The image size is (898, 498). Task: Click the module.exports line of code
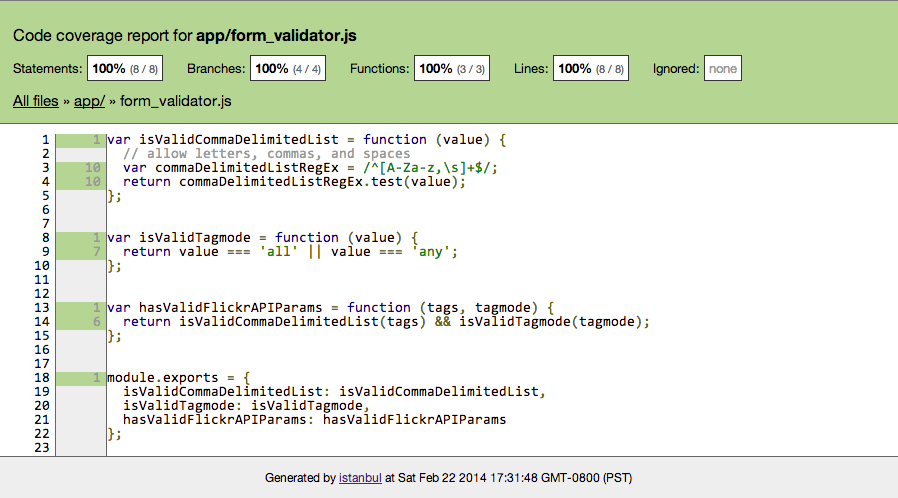pos(179,378)
